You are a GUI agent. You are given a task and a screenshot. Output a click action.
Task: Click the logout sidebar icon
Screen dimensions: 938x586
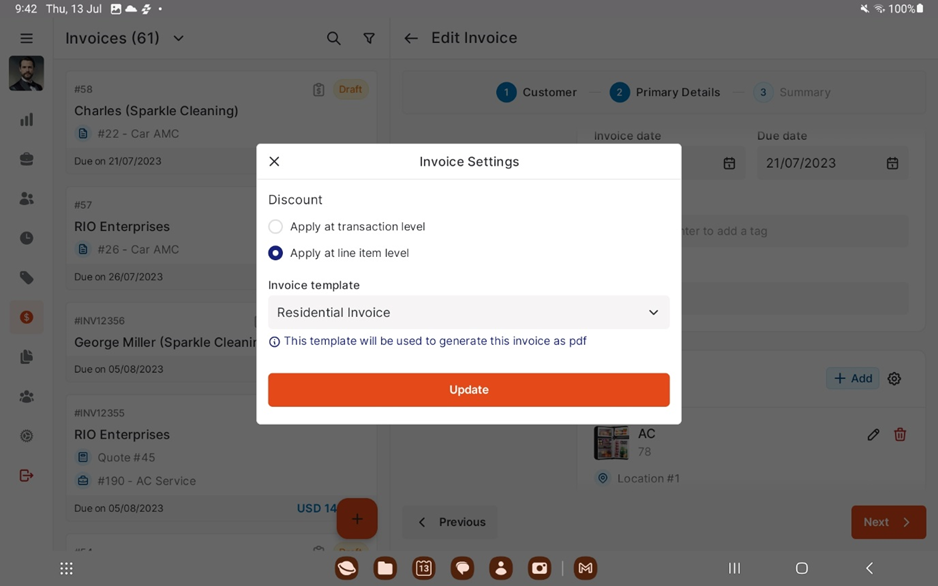pos(26,475)
